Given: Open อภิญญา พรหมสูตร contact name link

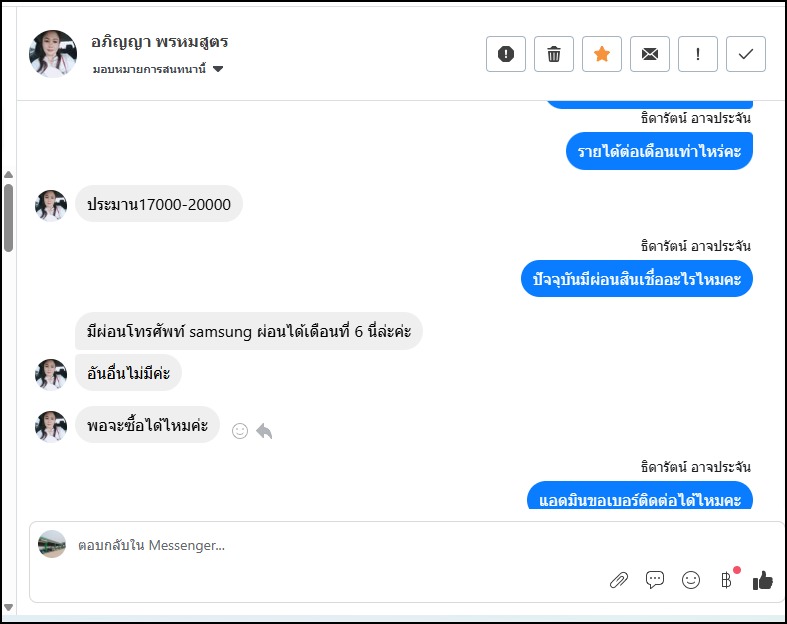Looking at the screenshot, I should coord(160,42).
